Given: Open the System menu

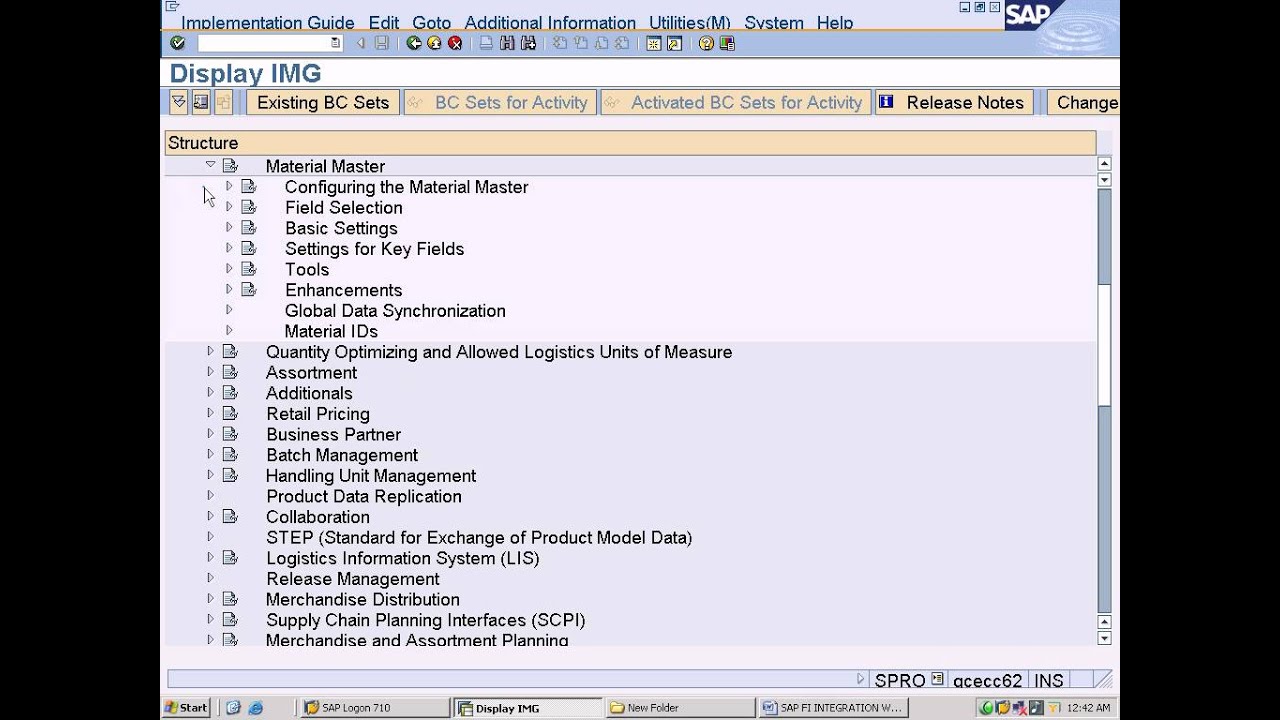Looking at the screenshot, I should point(774,23).
